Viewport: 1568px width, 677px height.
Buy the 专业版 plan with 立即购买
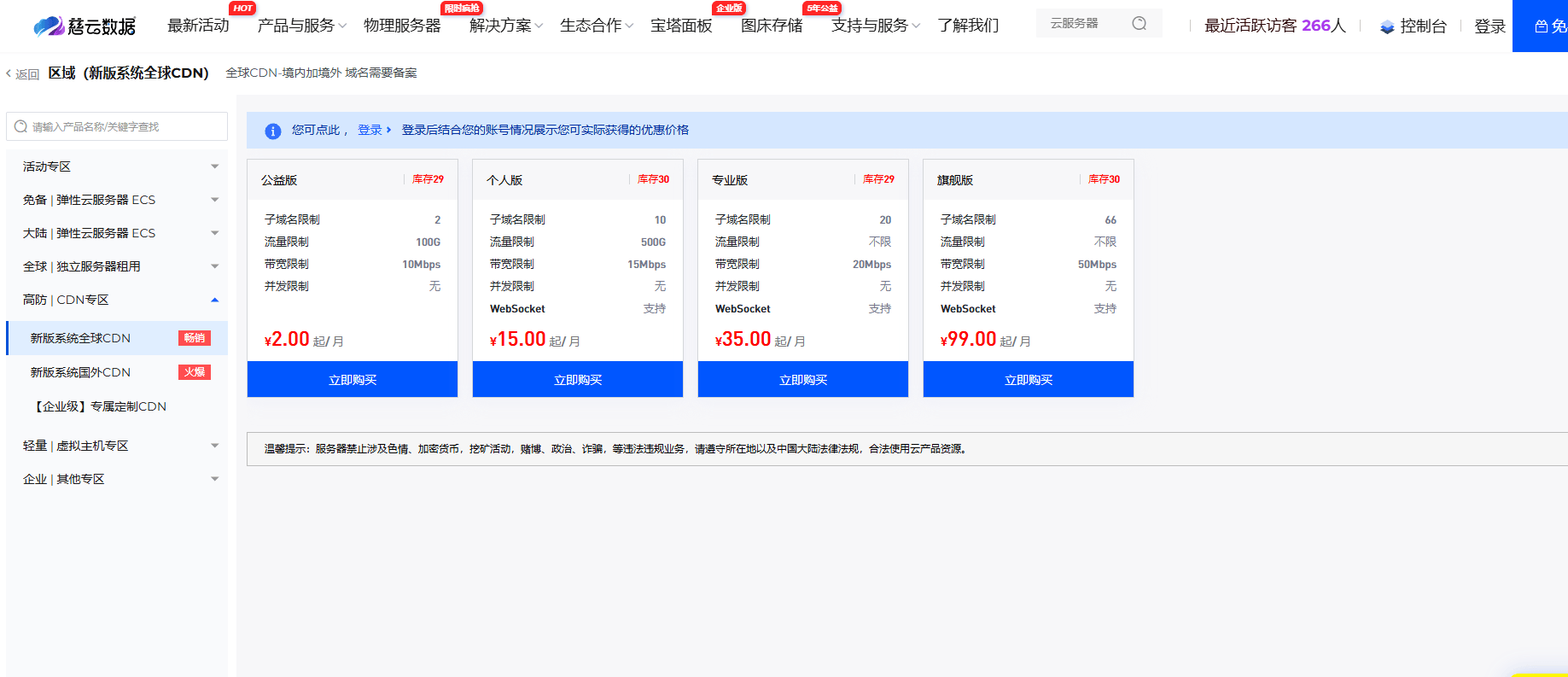pos(803,379)
